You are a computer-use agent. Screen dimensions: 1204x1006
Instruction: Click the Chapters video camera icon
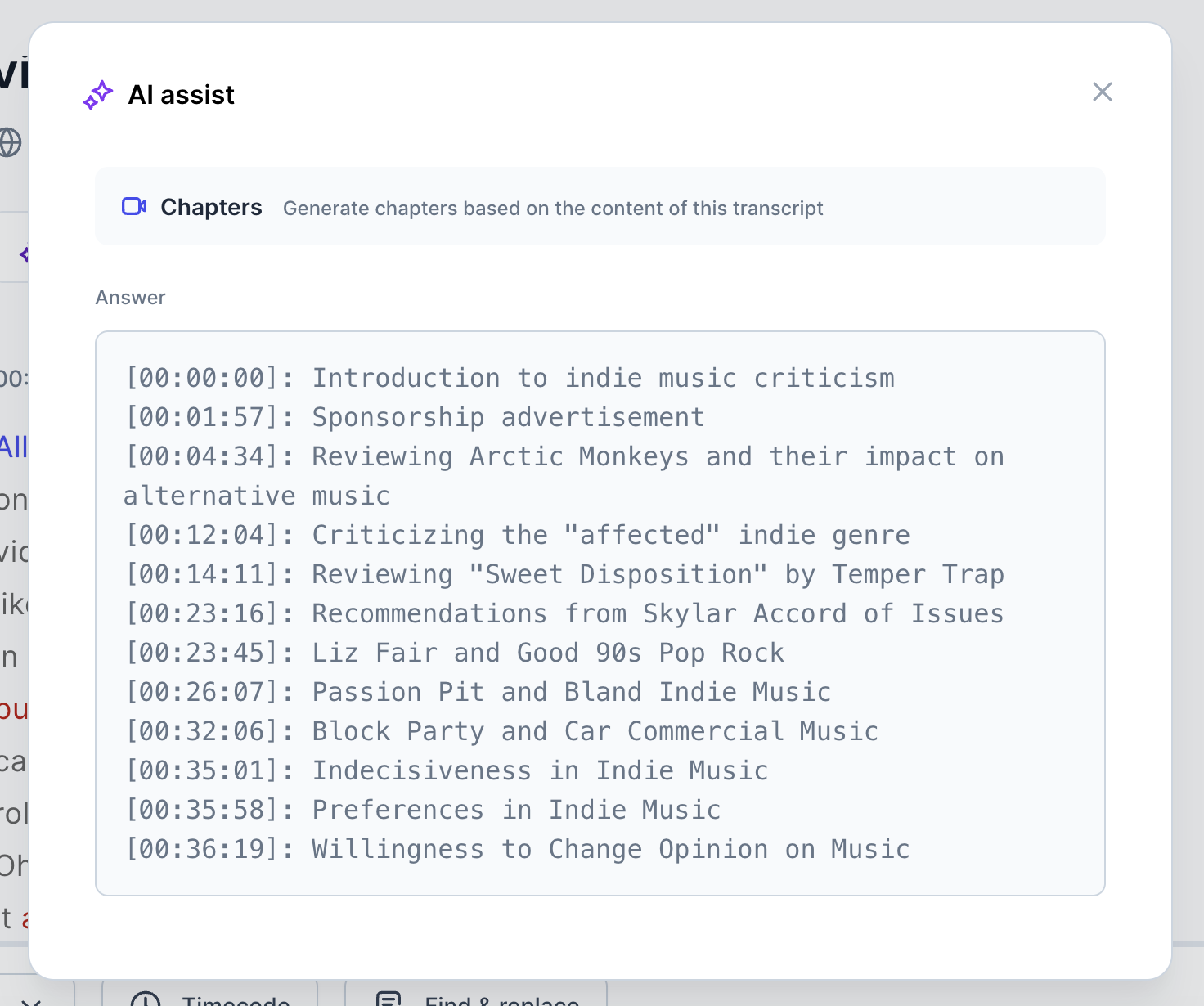(x=133, y=206)
